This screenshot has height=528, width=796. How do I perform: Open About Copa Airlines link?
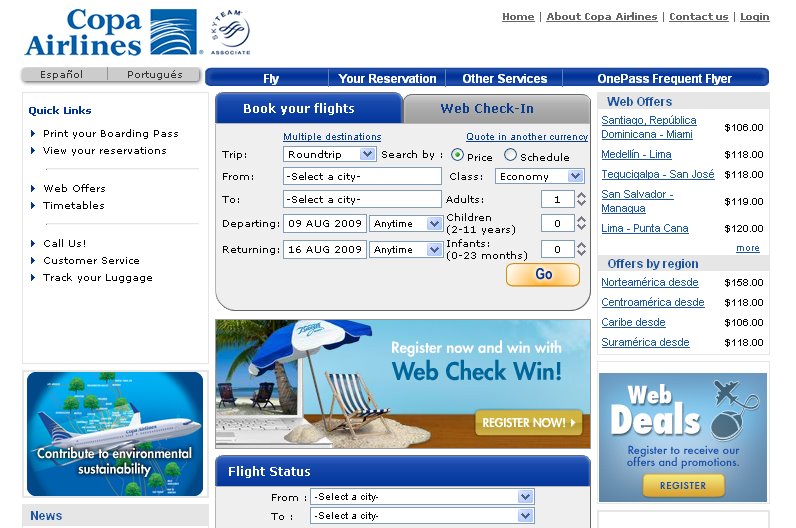[x=602, y=16]
